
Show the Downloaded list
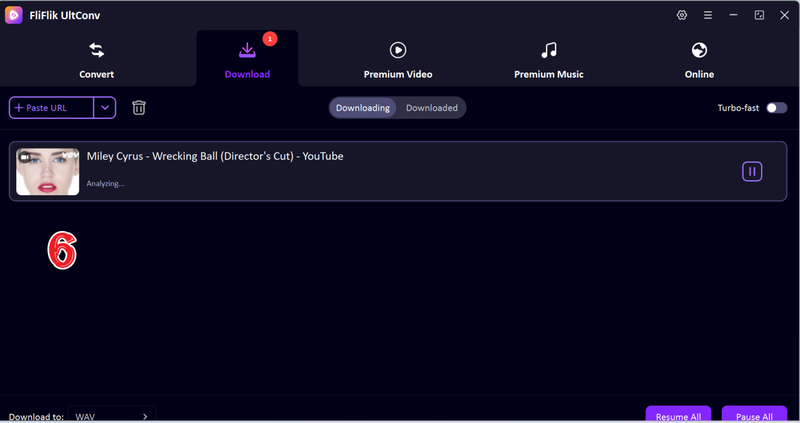[x=432, y=108]
